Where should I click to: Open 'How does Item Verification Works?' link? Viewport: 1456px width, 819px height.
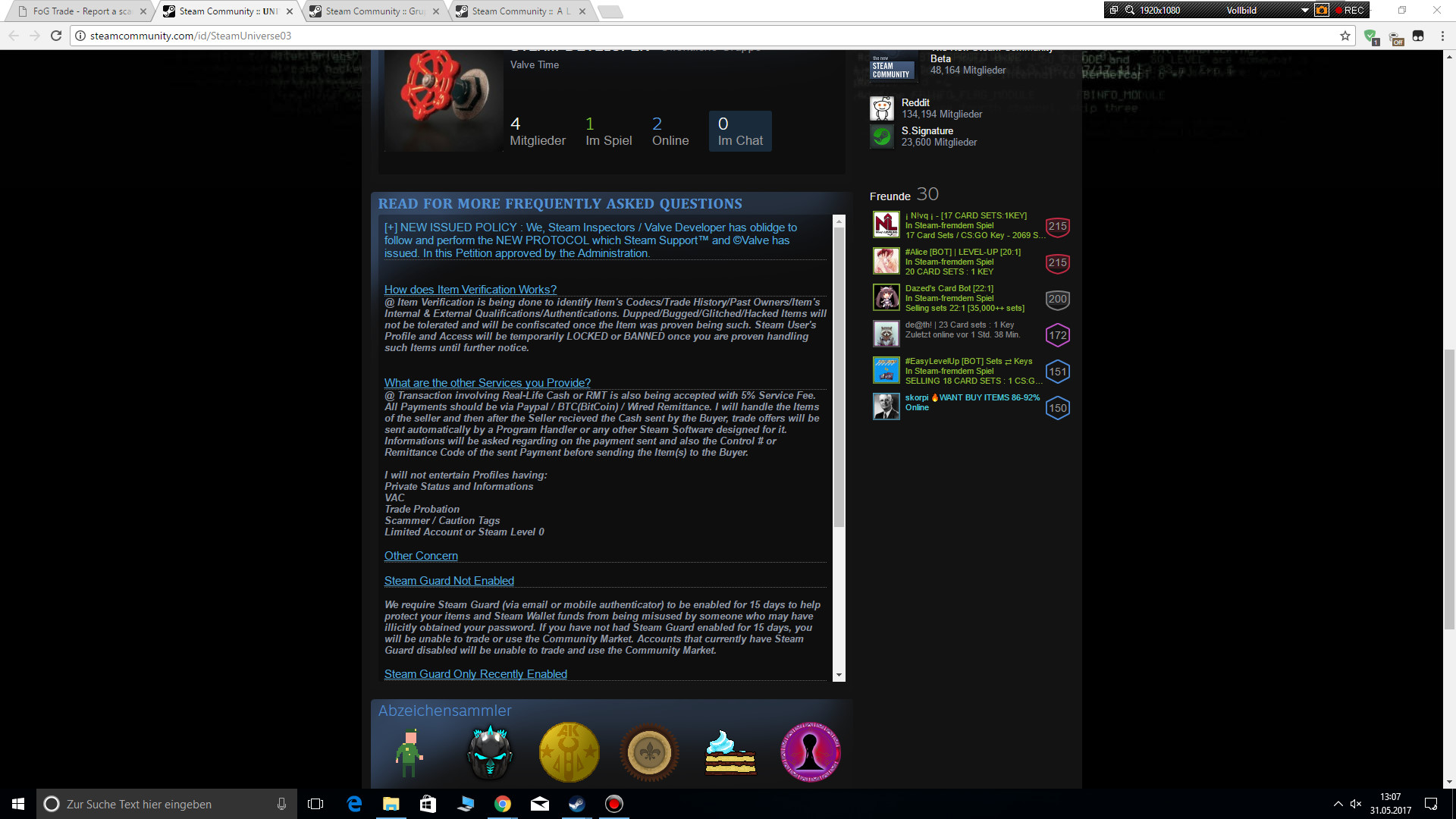coord(470,290)
